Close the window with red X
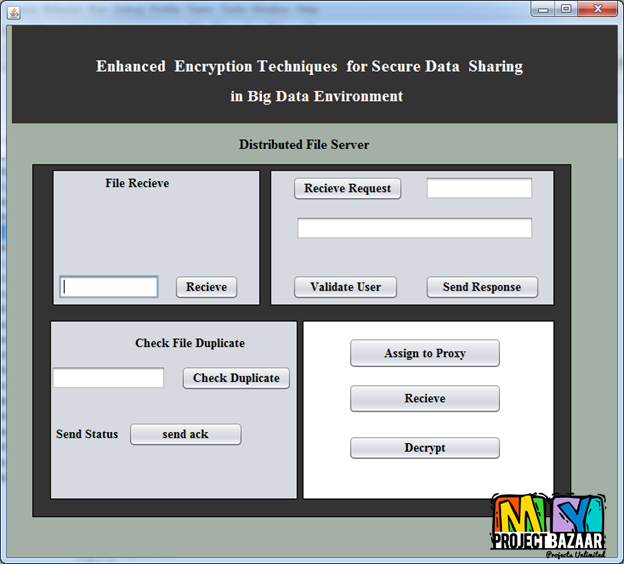Viewport: 626px width, 566px height. [599, 9]
